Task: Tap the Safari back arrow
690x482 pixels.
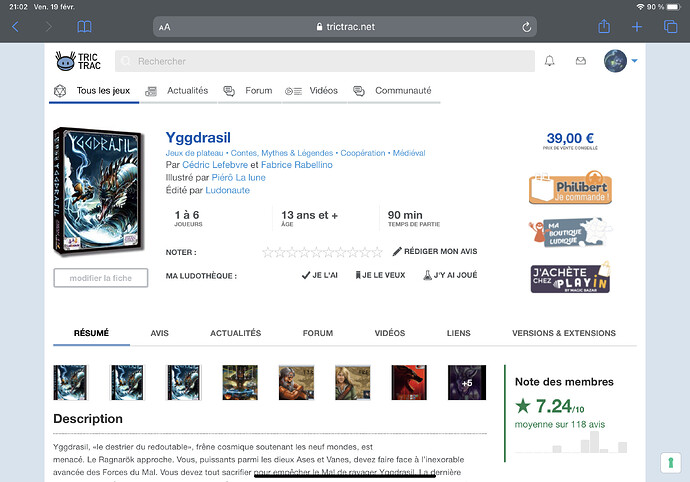Action: pos(15,27)
